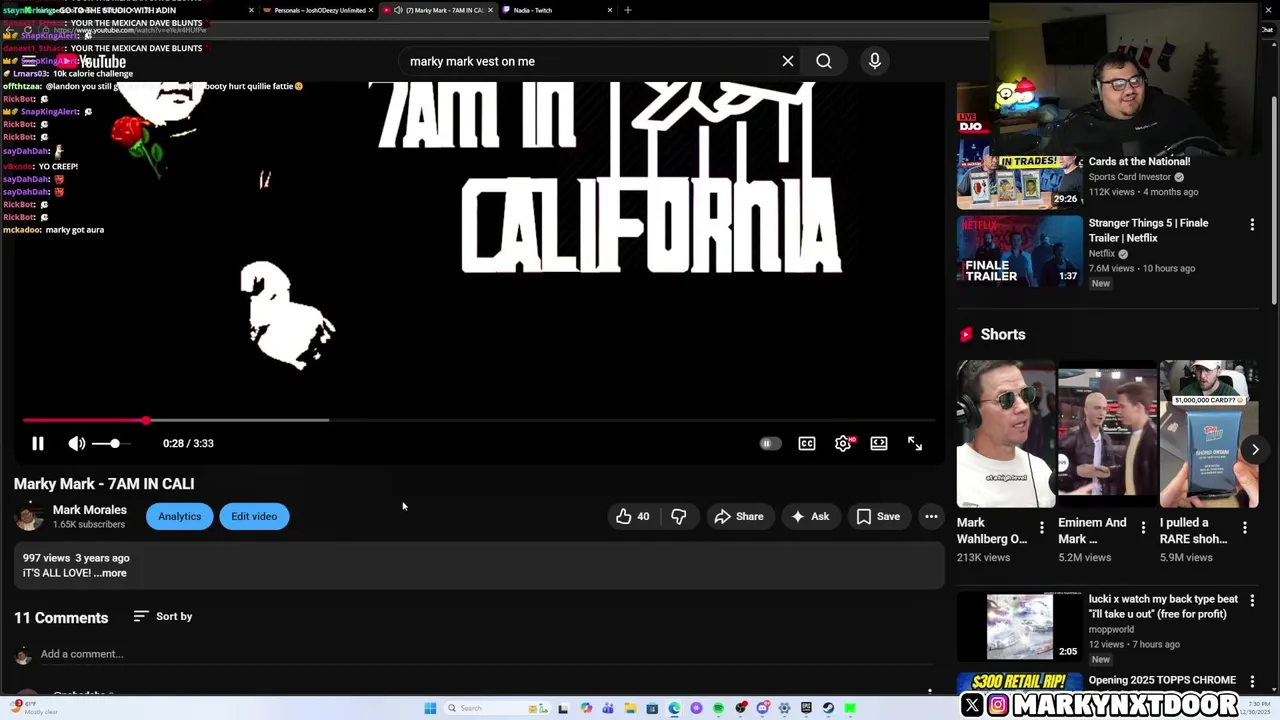Open Discord from the taskbar
The height and width of the screenshot is (720, 1280).
coord(763,708)
